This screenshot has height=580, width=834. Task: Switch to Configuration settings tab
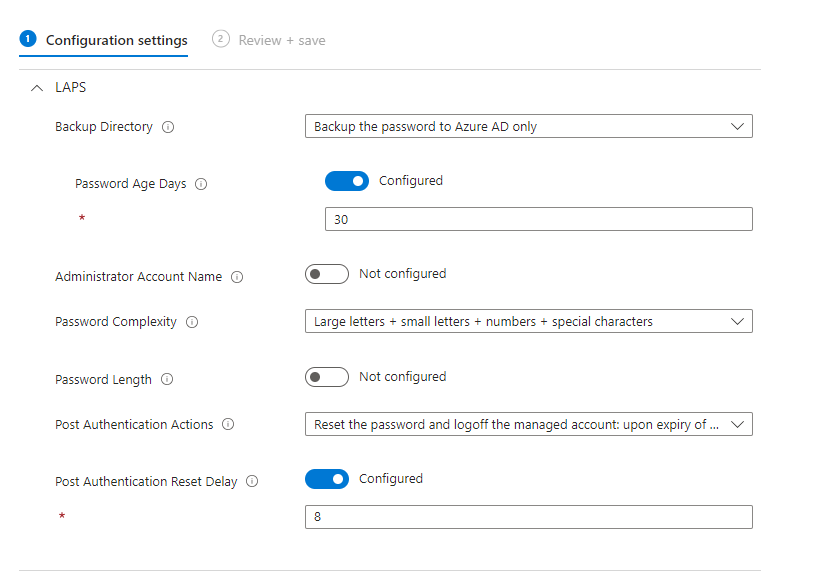(116, 41)
